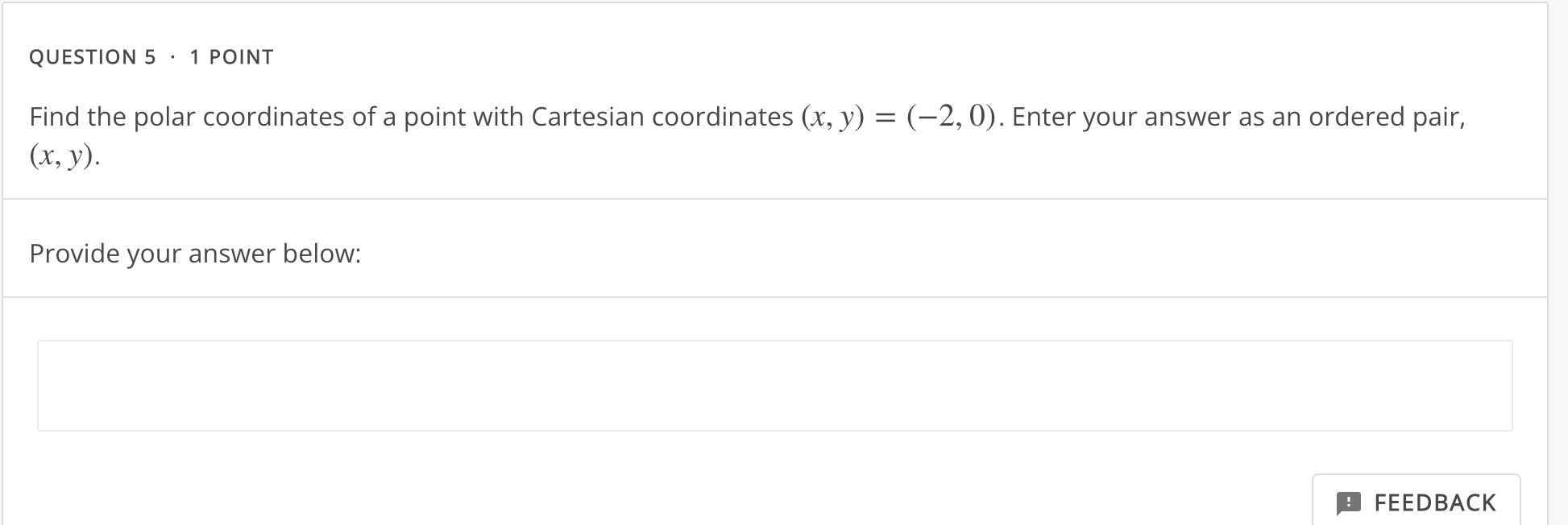The image size is (1568, 525).
Task: Click the QUESTION 5 heading
Action: coord(92,56)
